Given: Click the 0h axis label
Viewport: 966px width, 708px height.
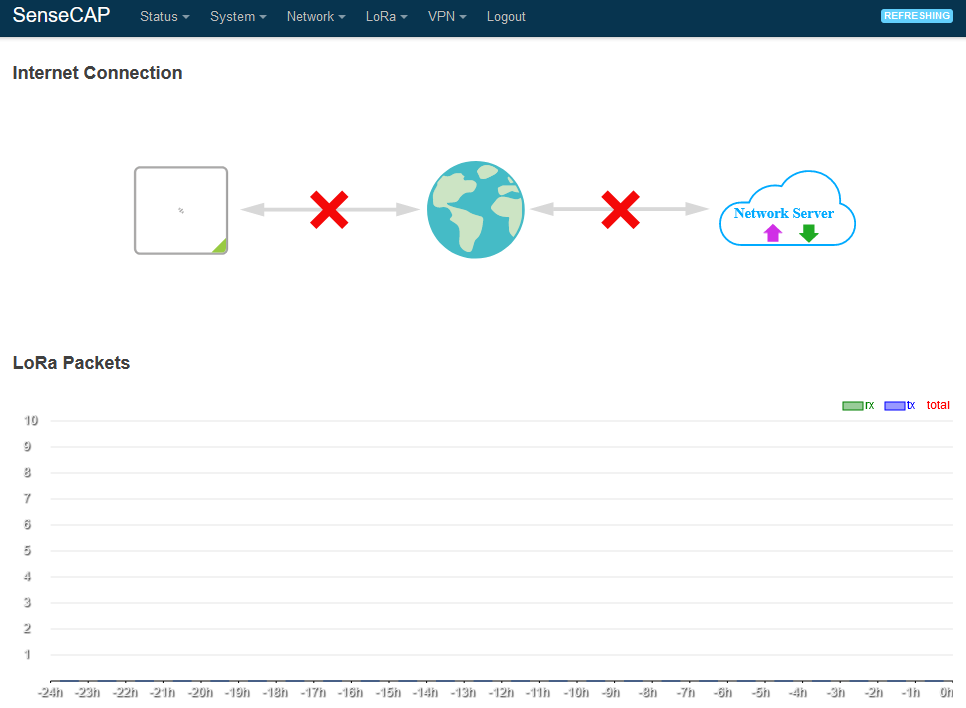Looking at the screenshot, I should pyautogui.click(x=946, y=693).
